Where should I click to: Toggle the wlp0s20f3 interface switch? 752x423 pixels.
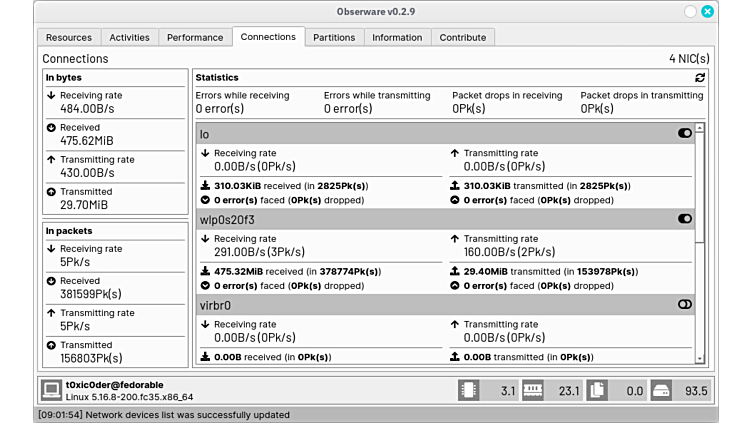coord(685,219)
